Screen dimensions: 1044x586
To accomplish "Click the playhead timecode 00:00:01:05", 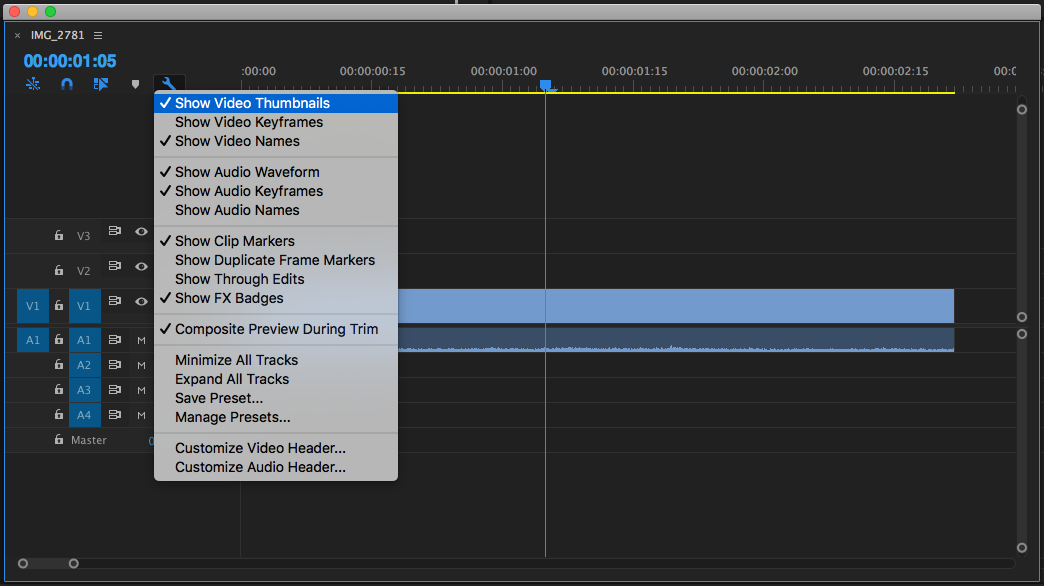I will [x=70, y=61].
